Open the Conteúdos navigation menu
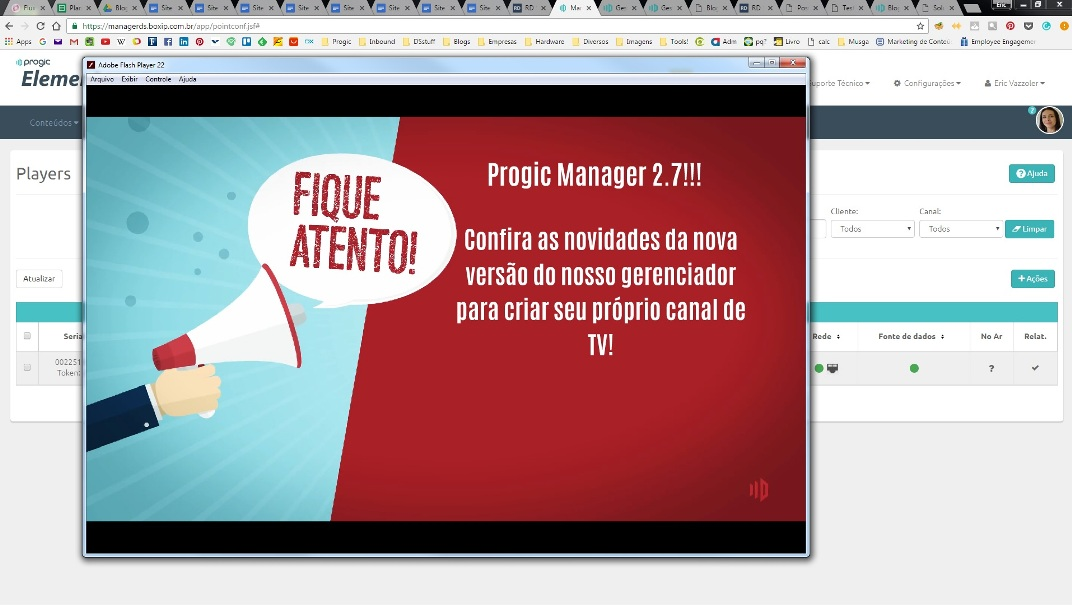 point(54,123)
